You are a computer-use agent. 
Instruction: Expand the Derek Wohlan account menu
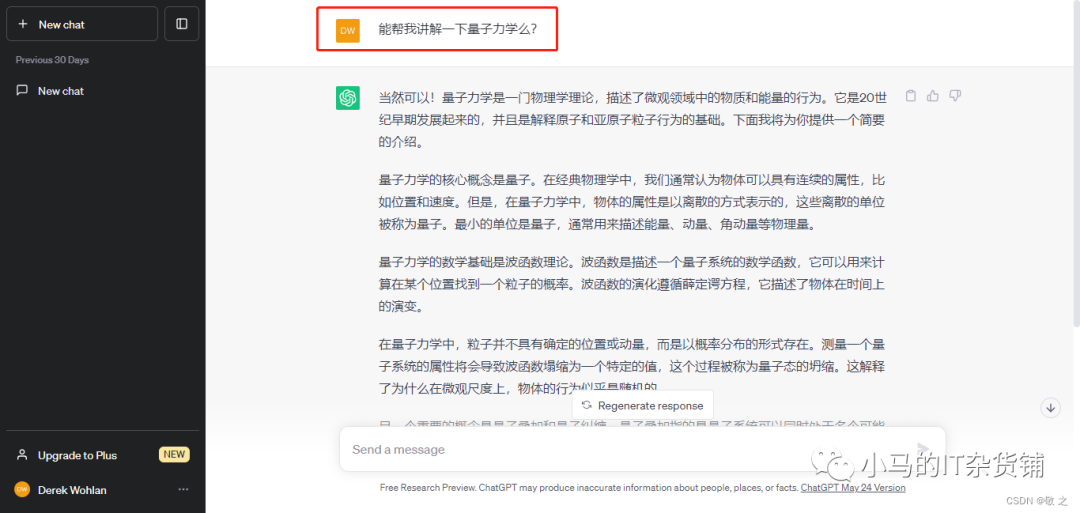(x=72, y=490)
